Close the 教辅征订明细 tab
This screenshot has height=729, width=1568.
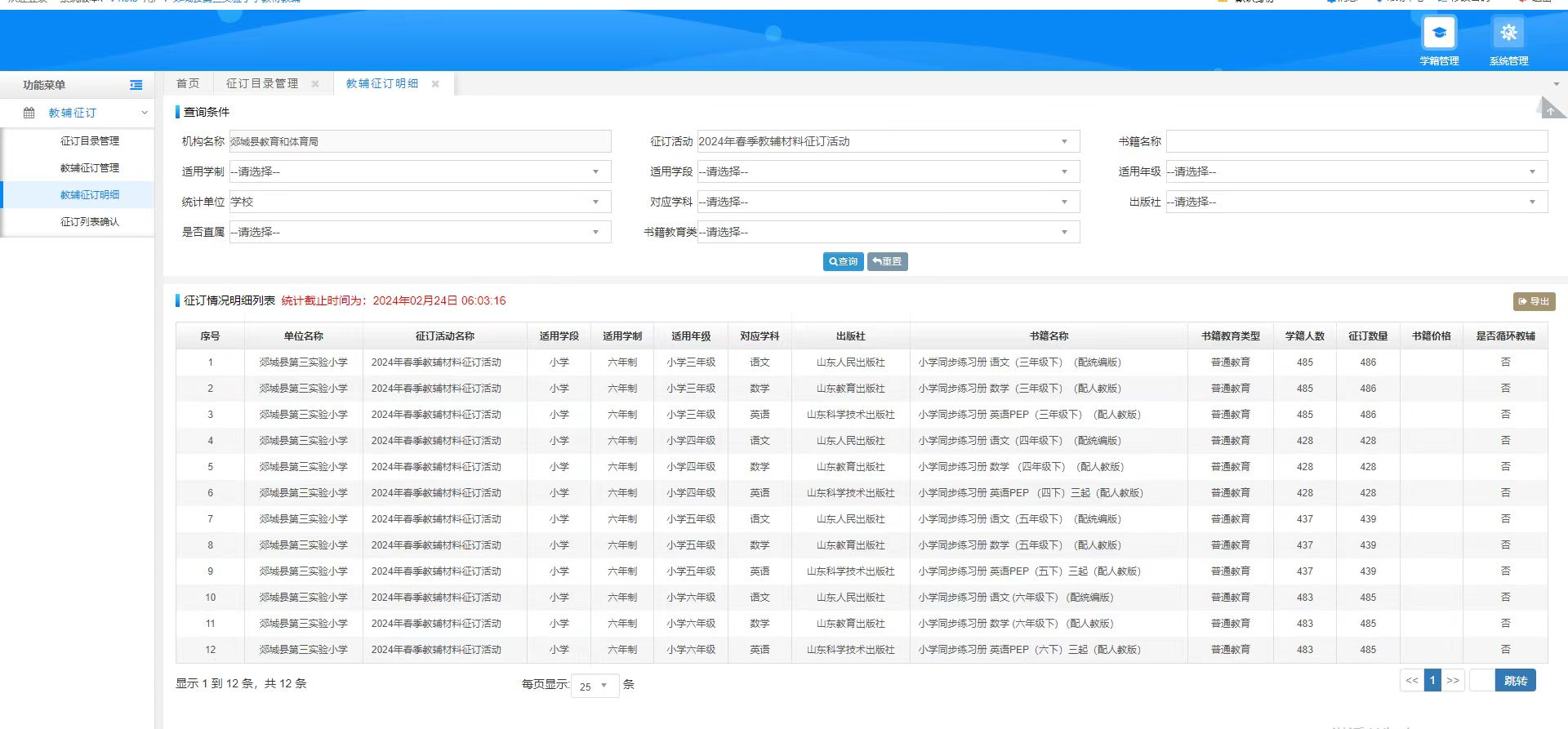tap(435, 84)
